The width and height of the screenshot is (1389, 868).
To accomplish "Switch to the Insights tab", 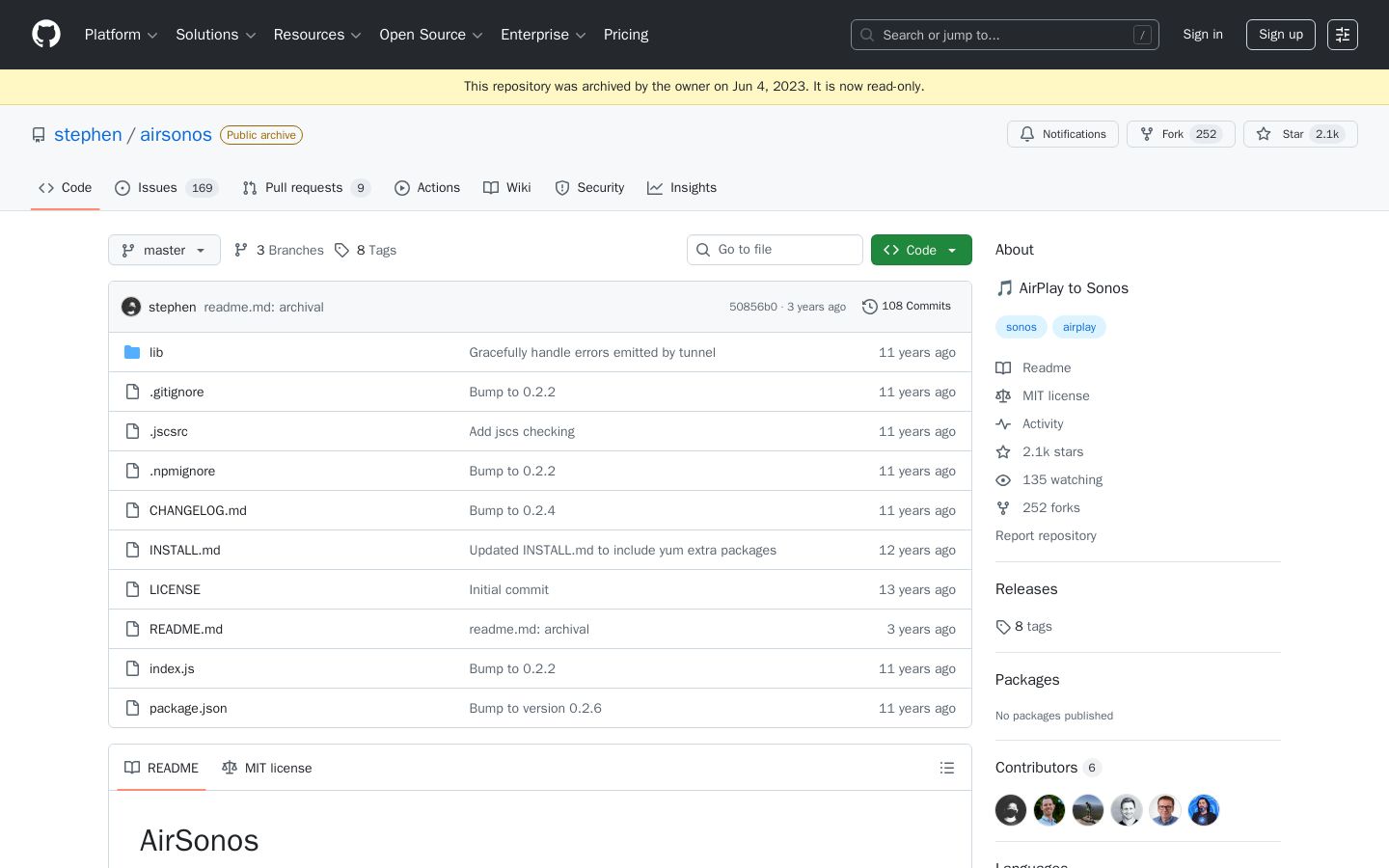I will click(682, 188).
